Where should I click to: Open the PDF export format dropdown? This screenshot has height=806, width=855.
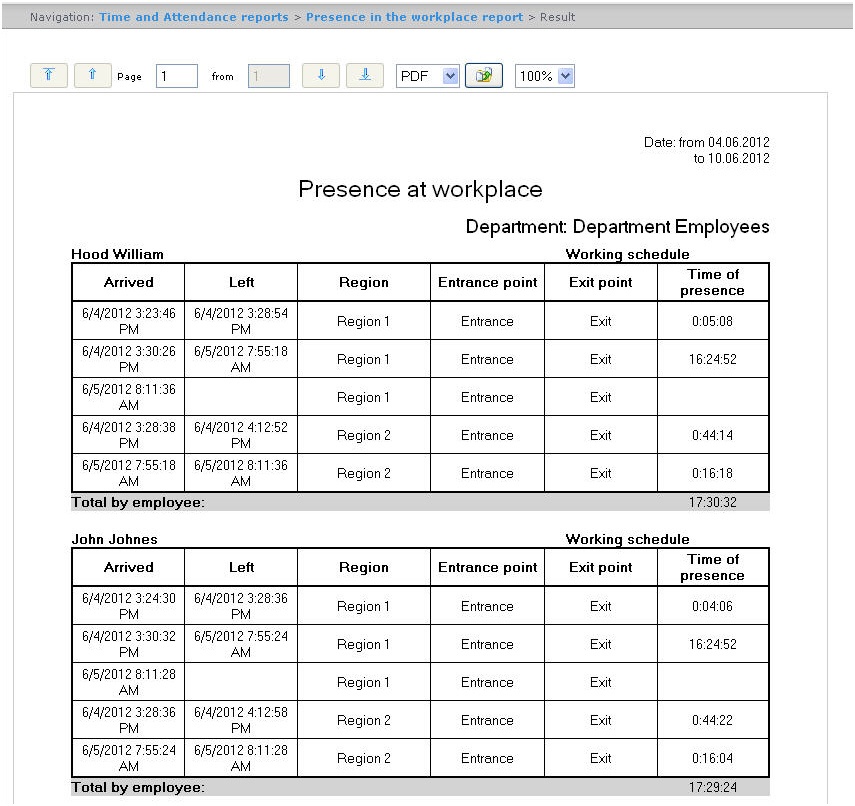coord(428,76)
